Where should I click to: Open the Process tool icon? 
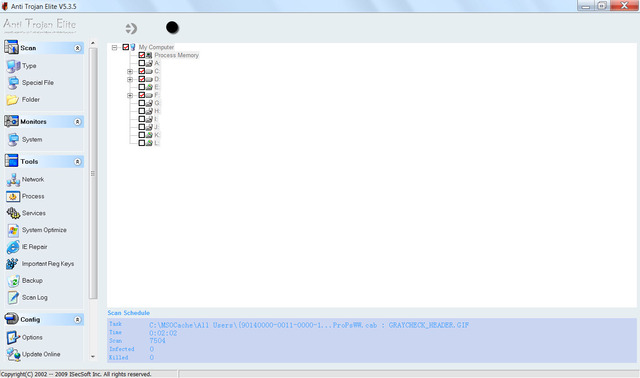pos(13,196)
